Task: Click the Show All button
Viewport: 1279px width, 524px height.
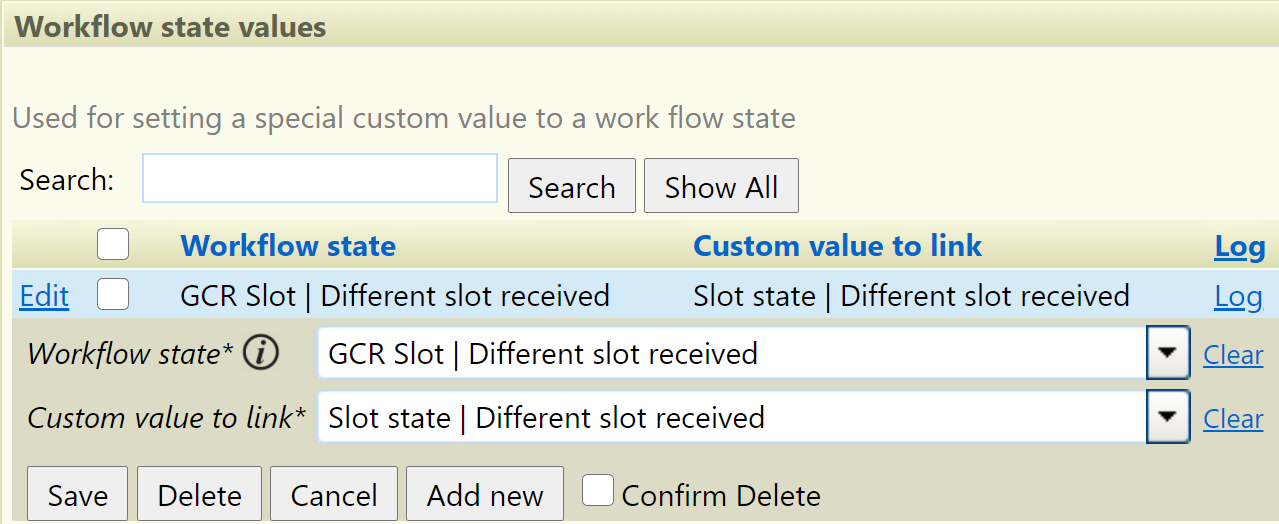Action: (x=721, y=186)
